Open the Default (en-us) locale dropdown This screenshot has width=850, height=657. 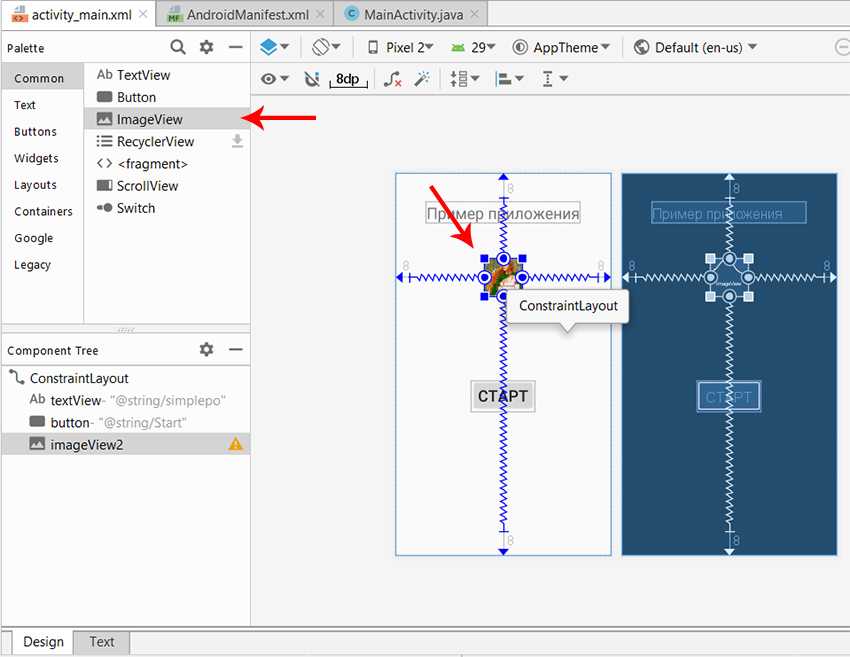tap(696, 47)
